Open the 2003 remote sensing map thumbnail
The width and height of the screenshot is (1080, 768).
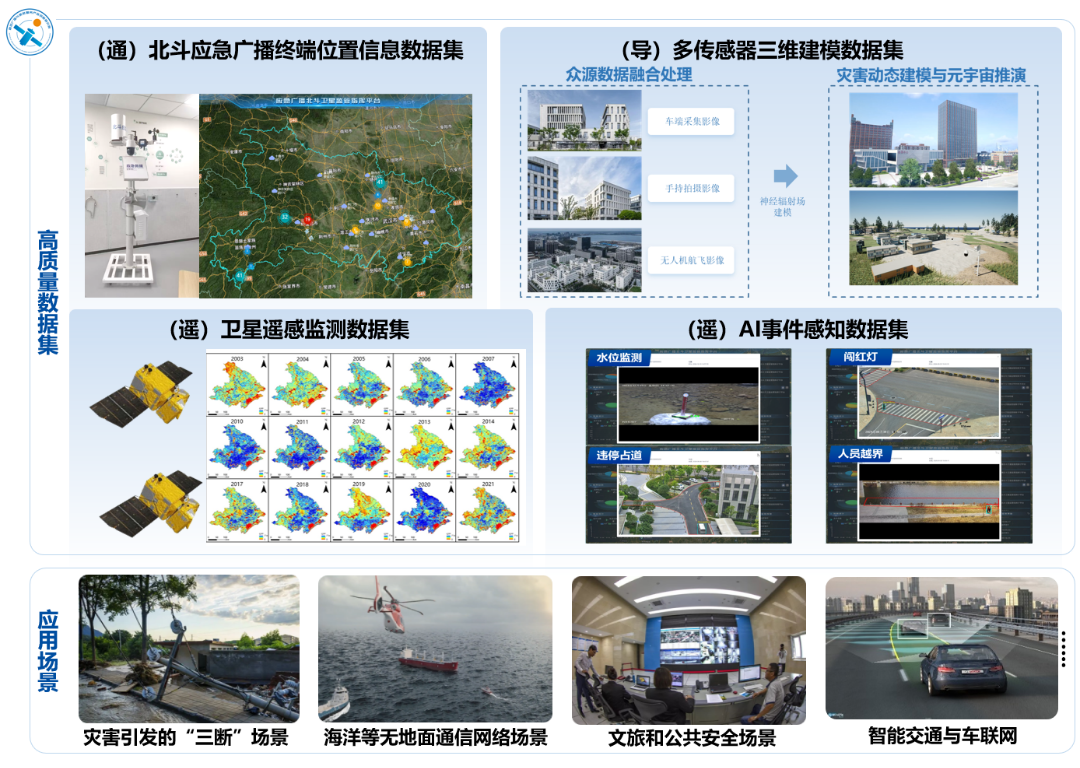point(237,383)
